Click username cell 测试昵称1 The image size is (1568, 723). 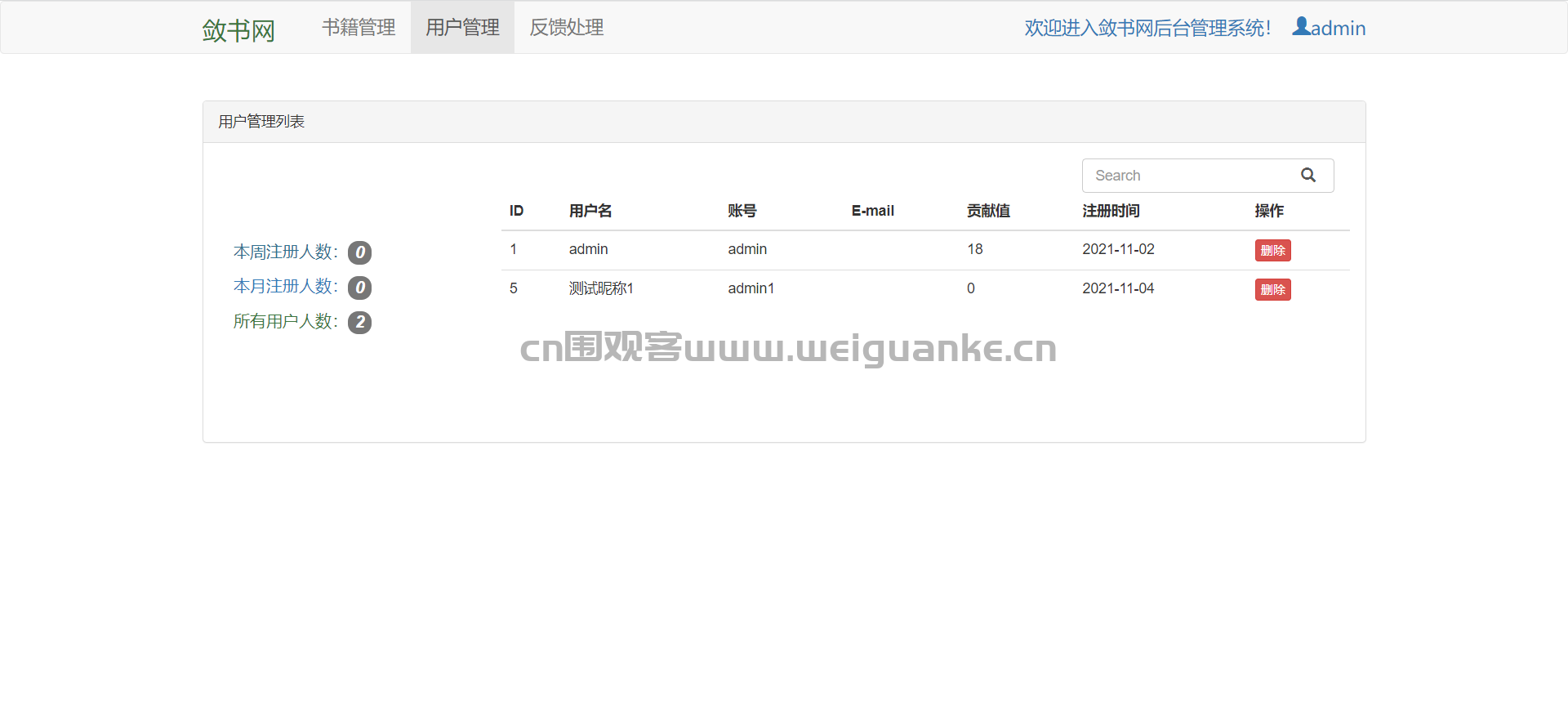[601, 288]
